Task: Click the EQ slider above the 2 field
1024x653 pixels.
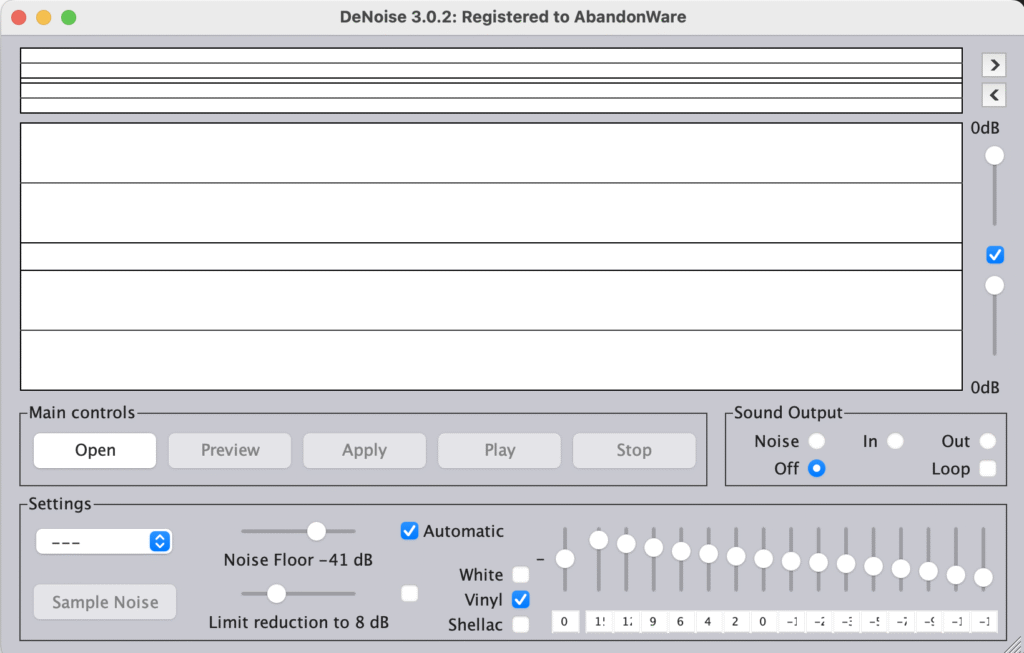Action: pyautogui.click(x=736, y=560)
